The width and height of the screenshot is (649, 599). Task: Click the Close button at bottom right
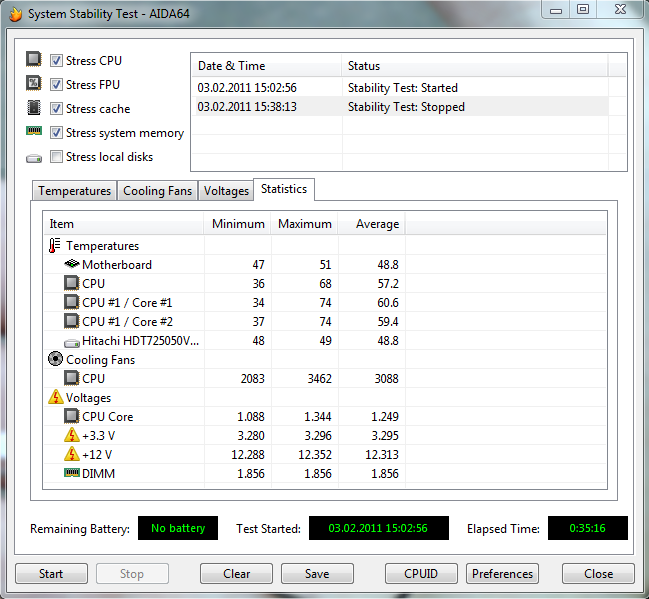coord(599,574)
